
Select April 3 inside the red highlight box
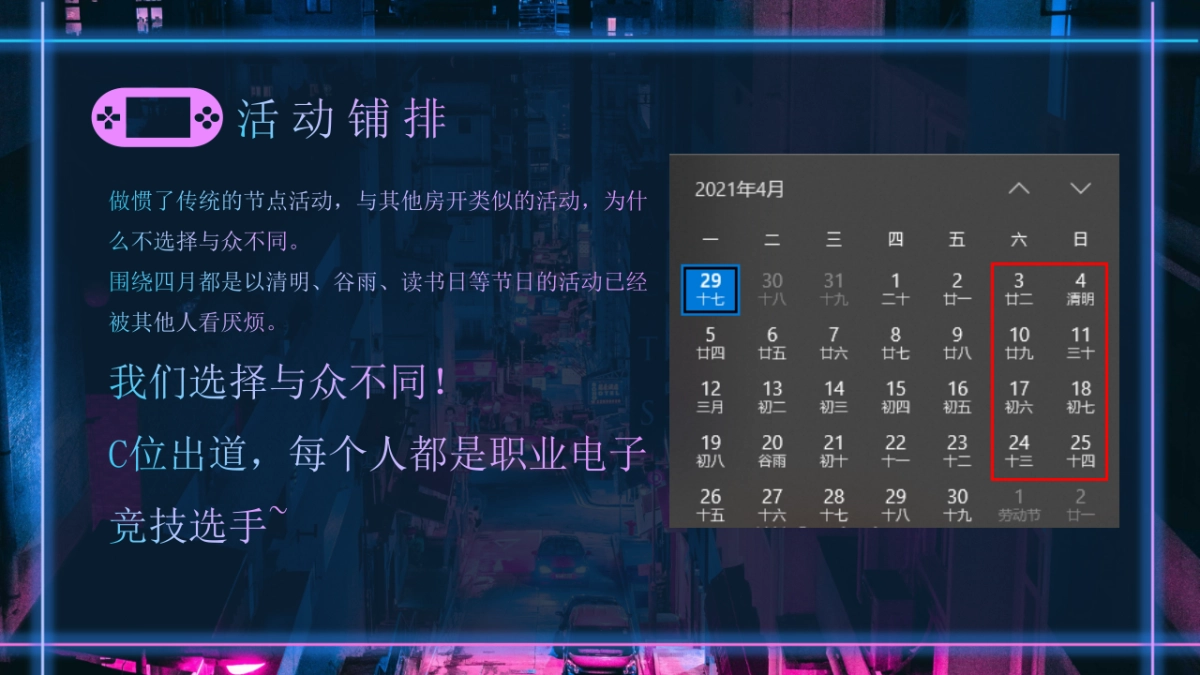pyautogui.click(x=1019, y=288)
